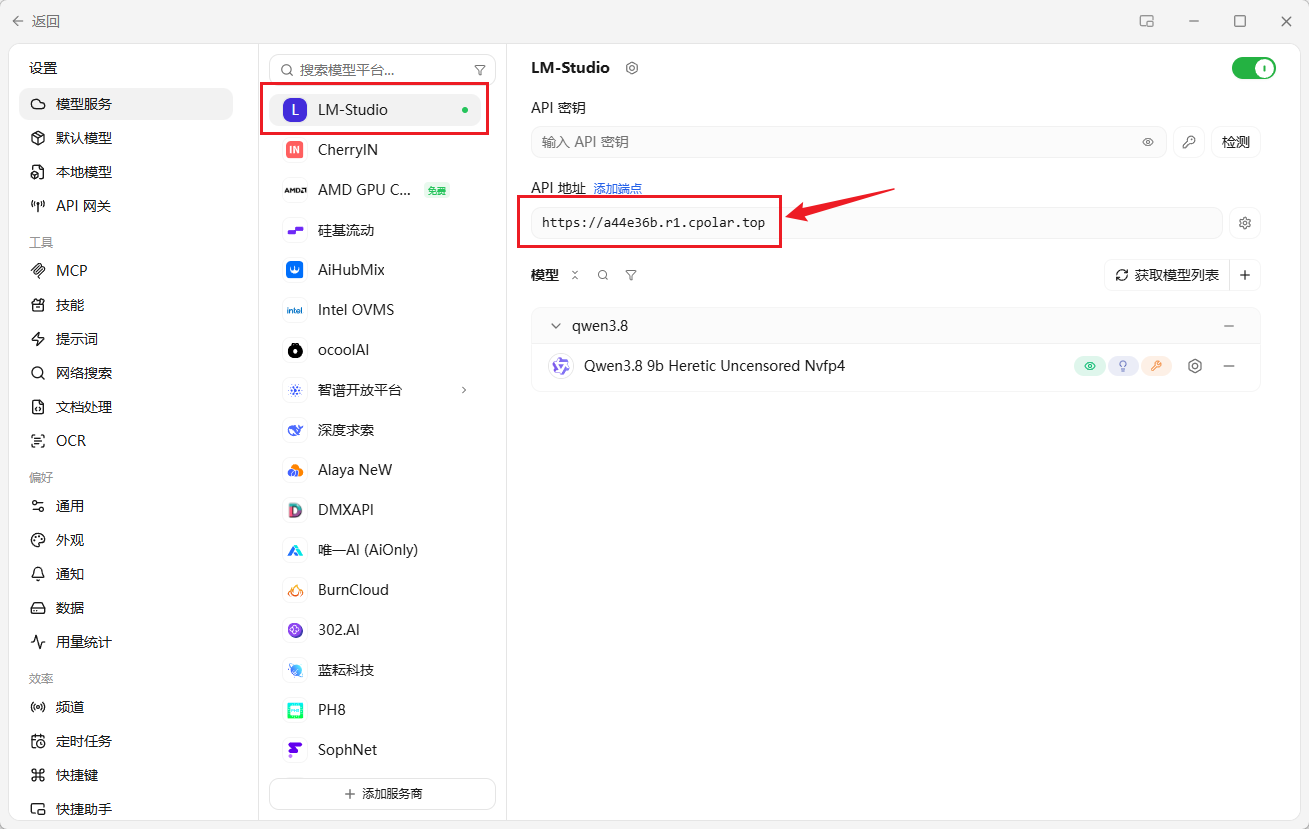The height and width of the screenshot is (829, 1309).
Task: Select the ocoolAI provider
Action: coord(375,350)
